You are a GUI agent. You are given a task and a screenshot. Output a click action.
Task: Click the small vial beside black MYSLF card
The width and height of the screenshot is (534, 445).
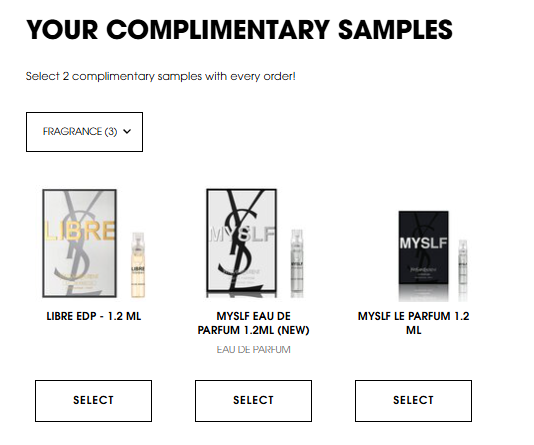tap(462, 265)
